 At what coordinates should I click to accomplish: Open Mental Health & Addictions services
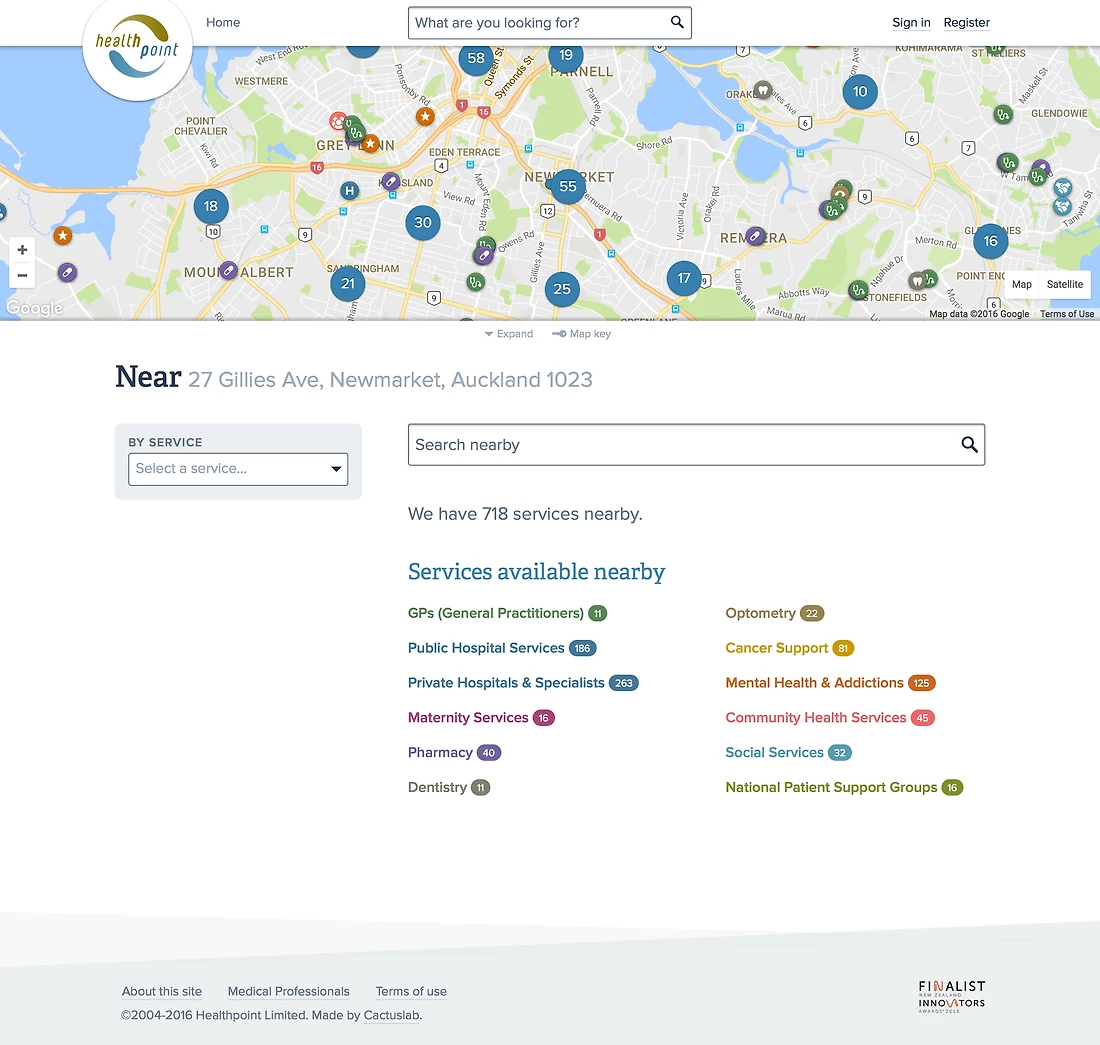(x=814, y=683)
